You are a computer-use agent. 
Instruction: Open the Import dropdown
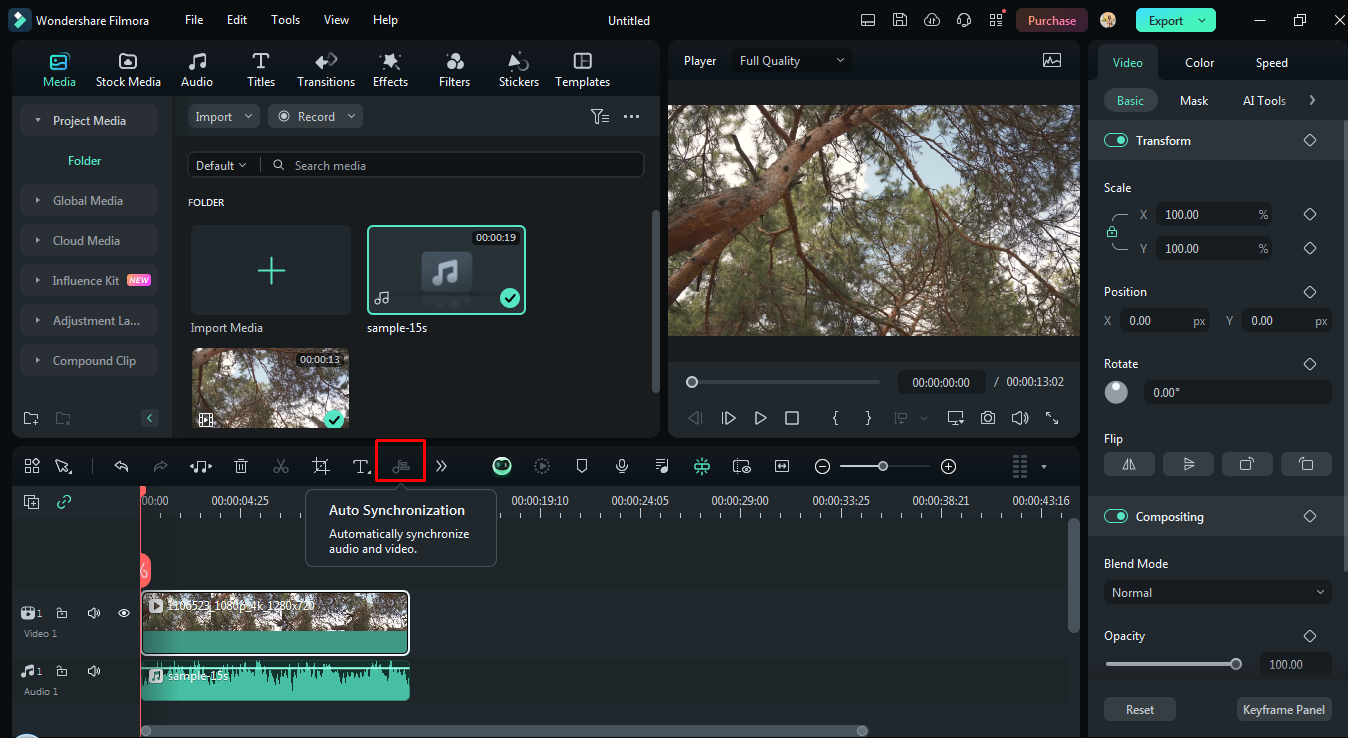click(224, 117)
